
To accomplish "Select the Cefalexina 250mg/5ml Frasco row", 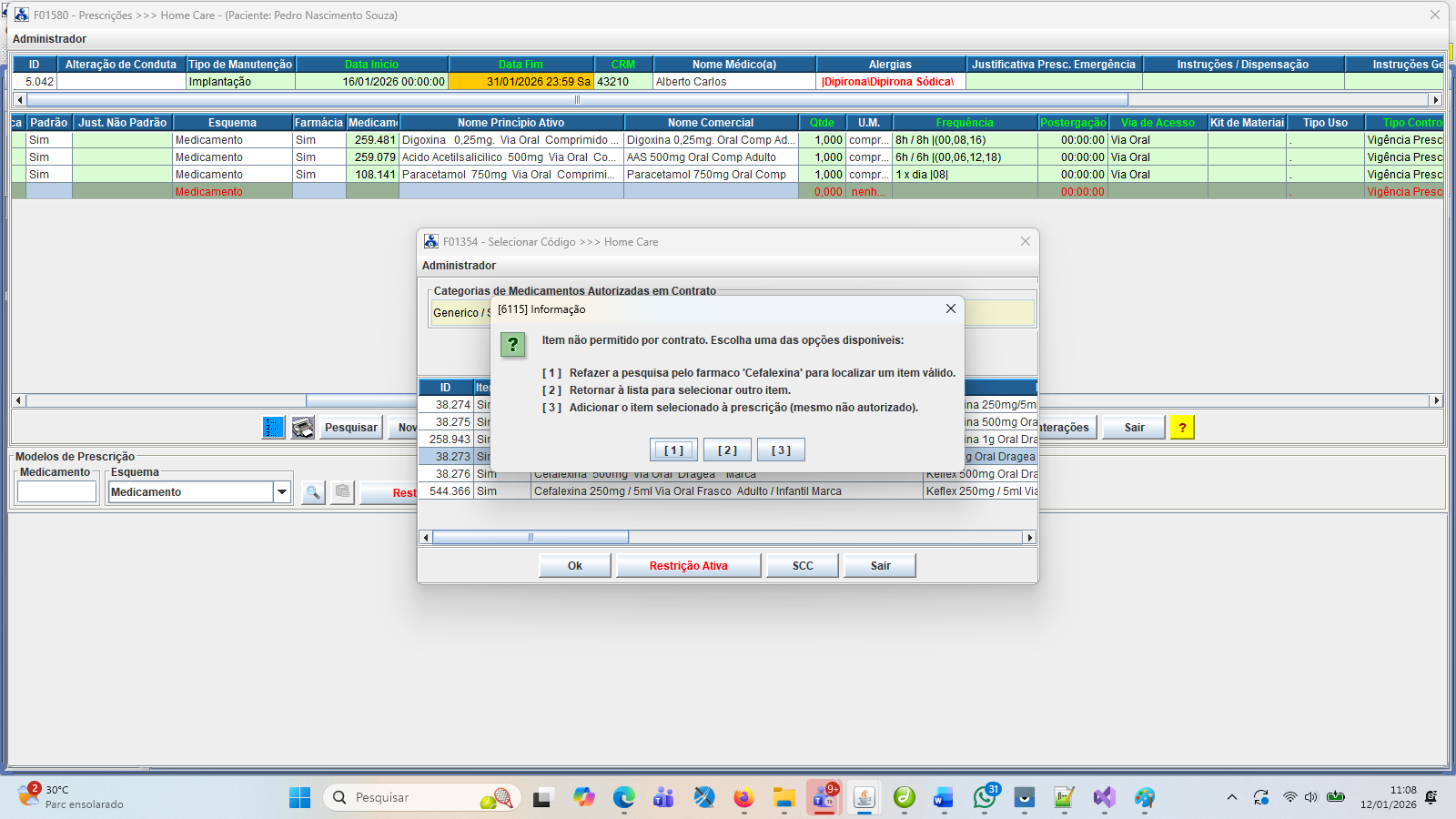I will (x=687, y=491).
